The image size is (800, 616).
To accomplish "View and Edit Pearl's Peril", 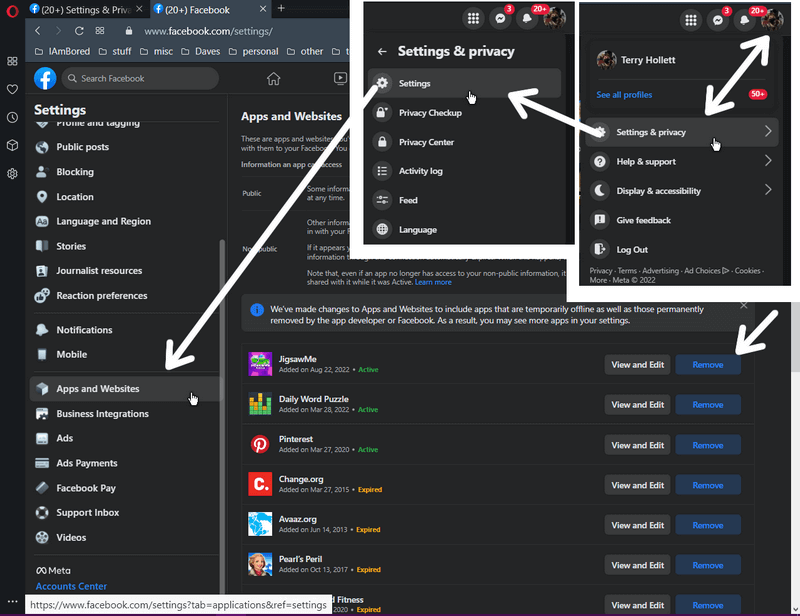I will point(637,565).
